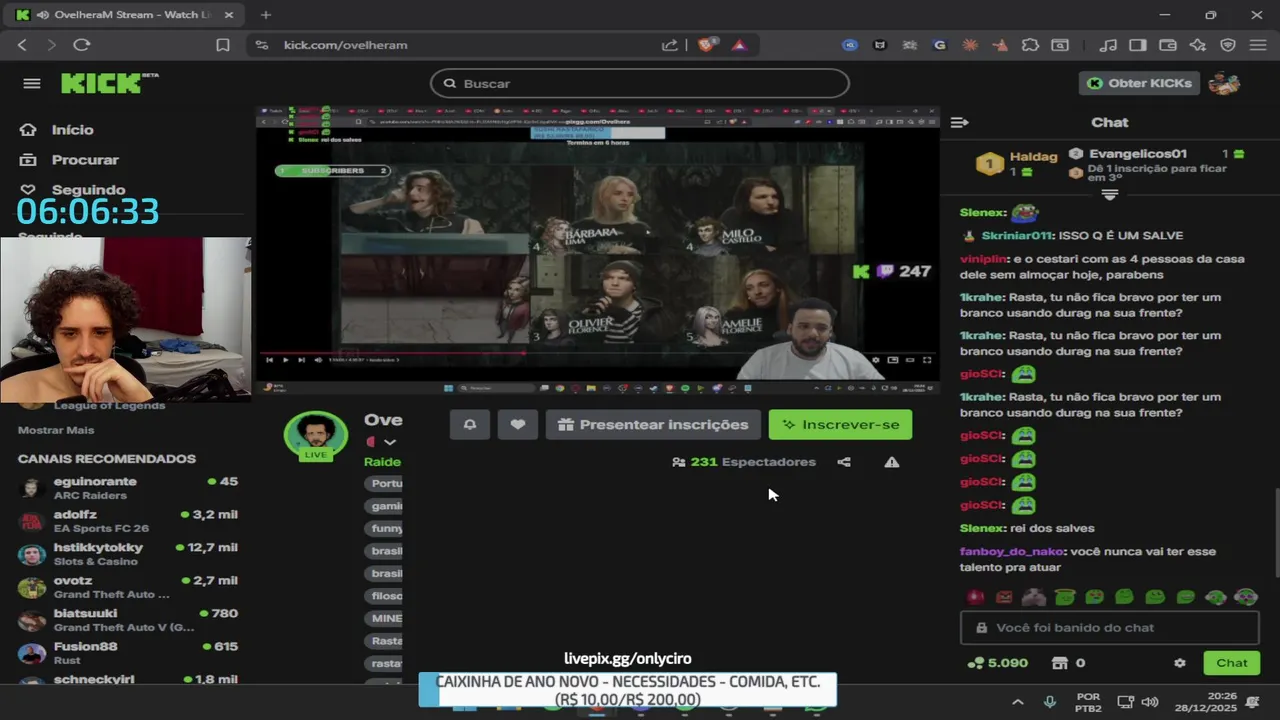
Task: Open eguinorante recommended channel
Action: [x=128, y=488]
